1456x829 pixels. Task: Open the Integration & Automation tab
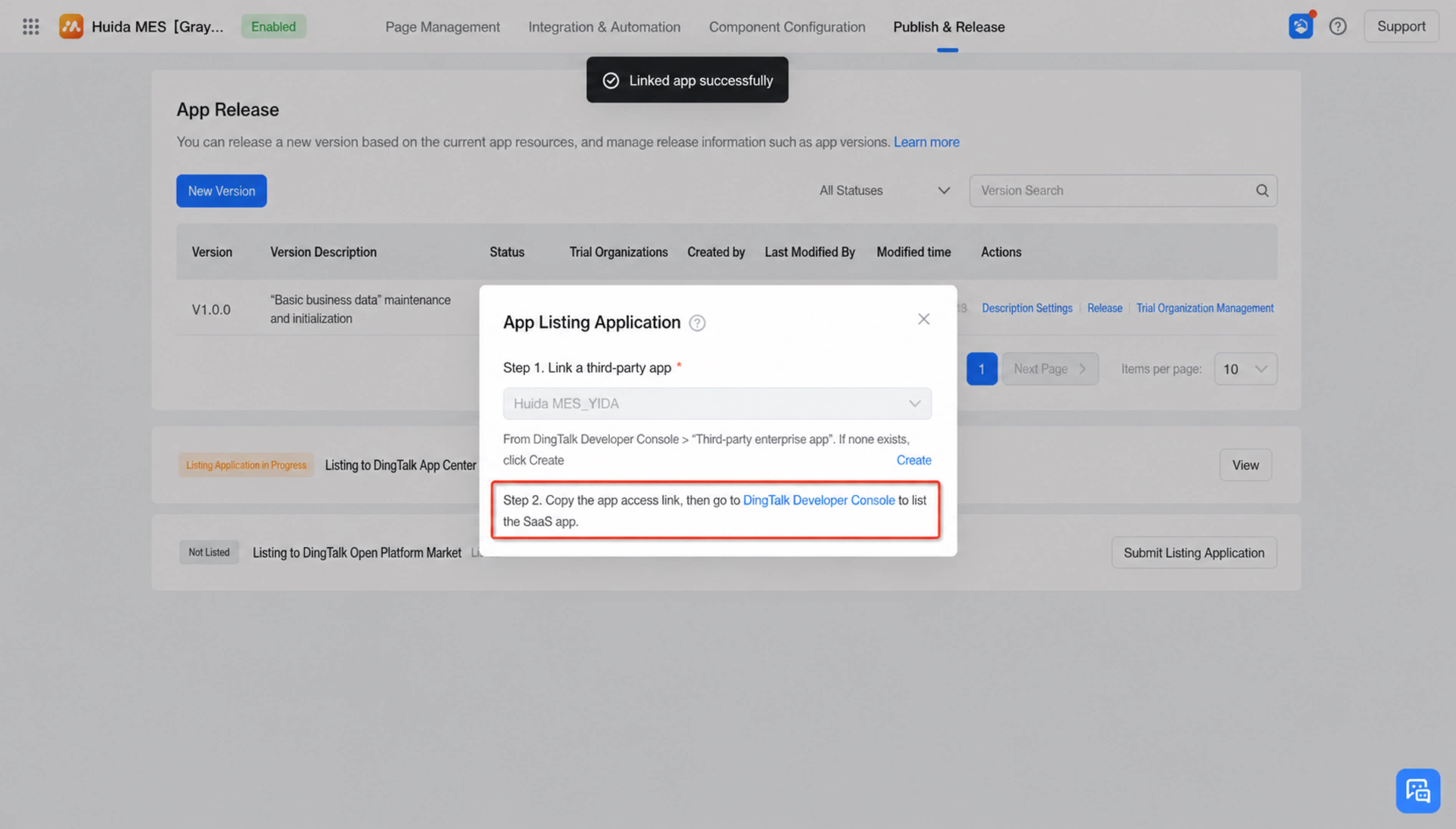tap(604, 27)
